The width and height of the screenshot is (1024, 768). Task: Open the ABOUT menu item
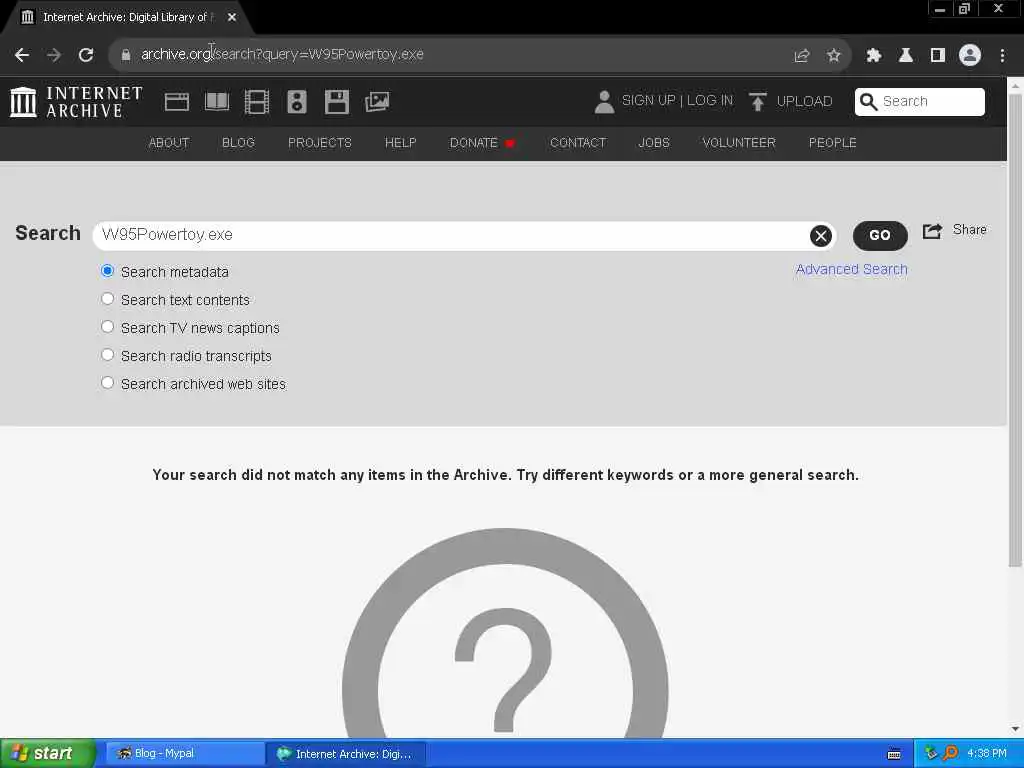point(168,143)
